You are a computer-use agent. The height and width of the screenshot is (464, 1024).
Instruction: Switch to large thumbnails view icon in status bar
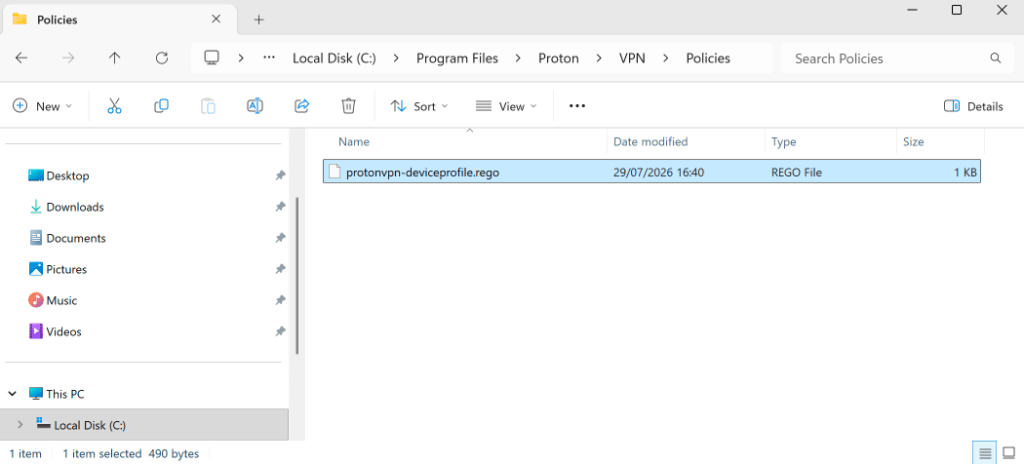[1009, 452]
